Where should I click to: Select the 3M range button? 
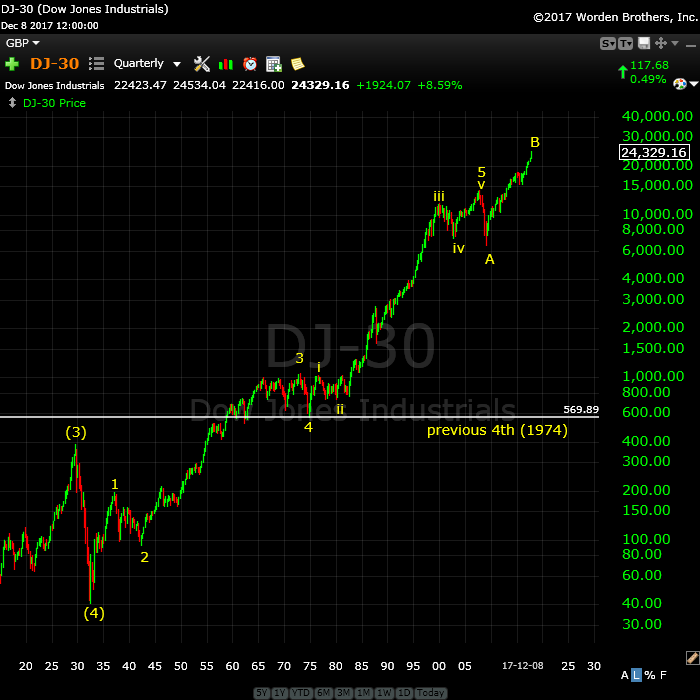[343, 692]
